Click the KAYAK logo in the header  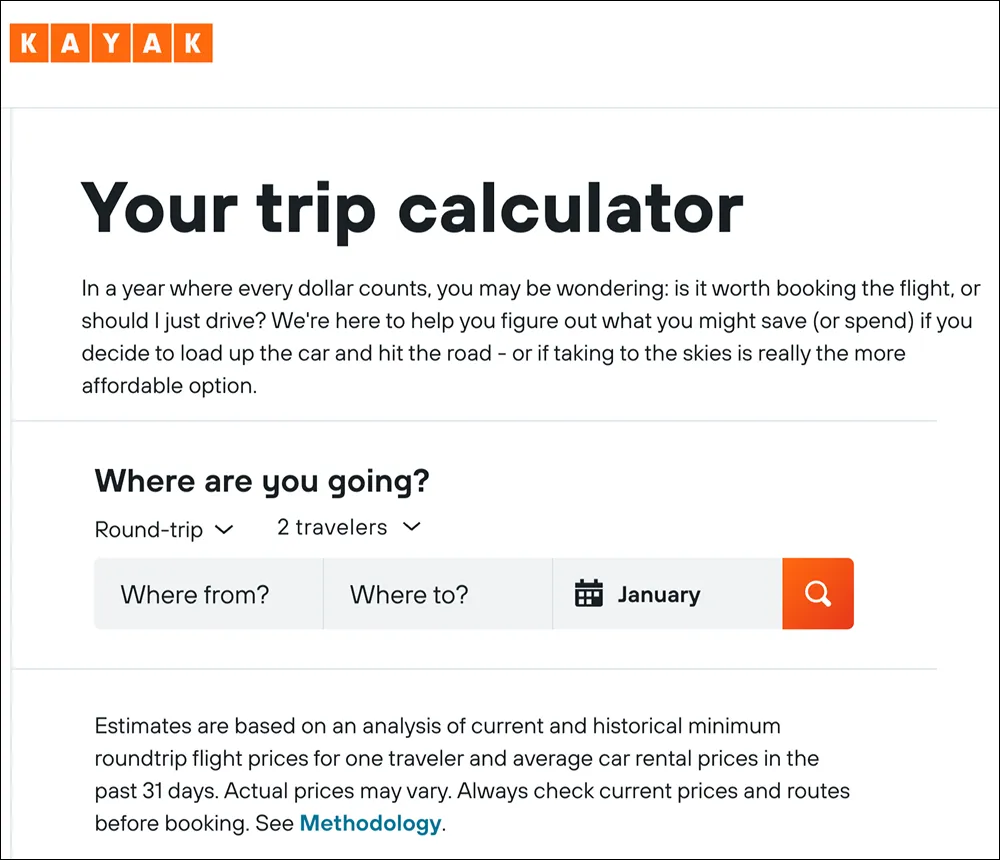110,43
